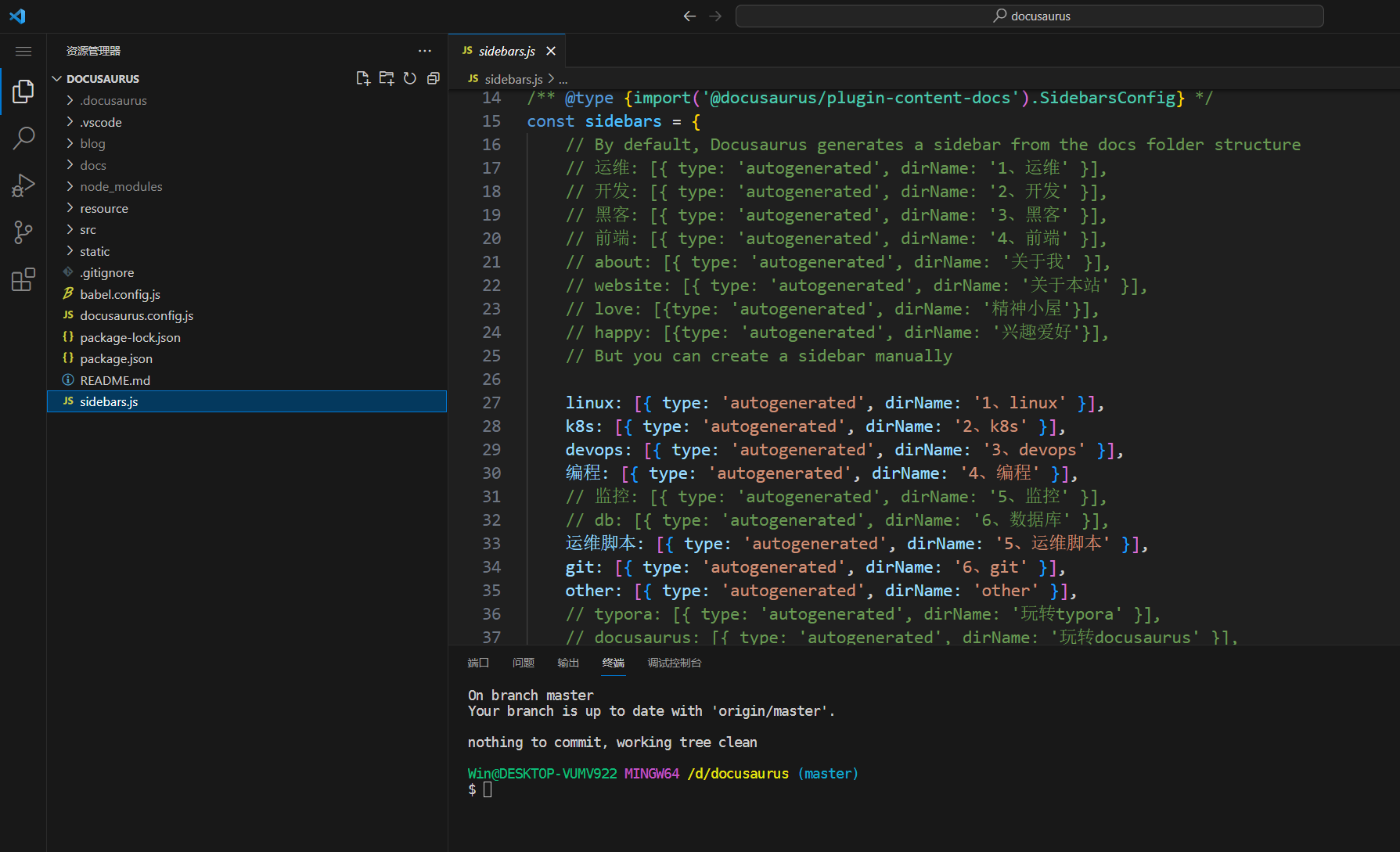Click the 'other' key on line 35
This screenshot has width=1400, height=852.
(x=589, y=591)
